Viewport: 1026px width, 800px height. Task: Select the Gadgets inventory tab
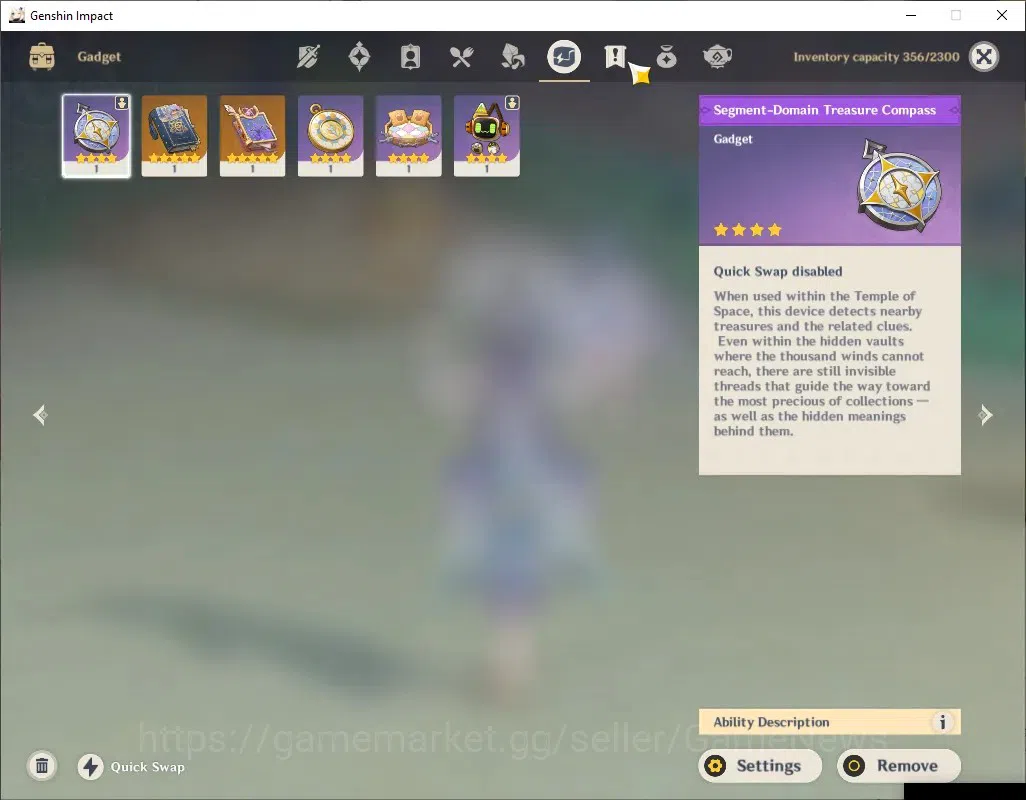(564, 57)
